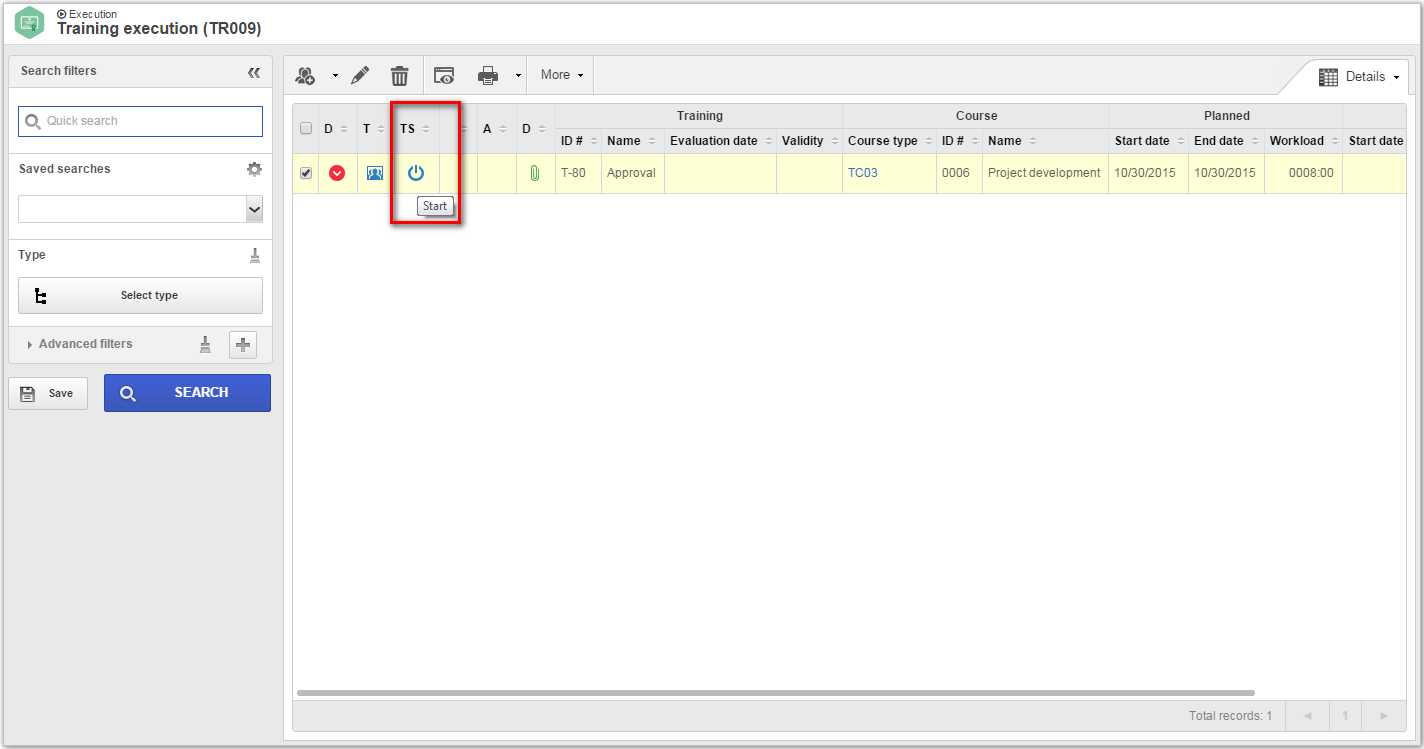Sort by the Workload column header
This screenshot has height=749, width=1424.
pyautogui.click(x=1303, y=141)
